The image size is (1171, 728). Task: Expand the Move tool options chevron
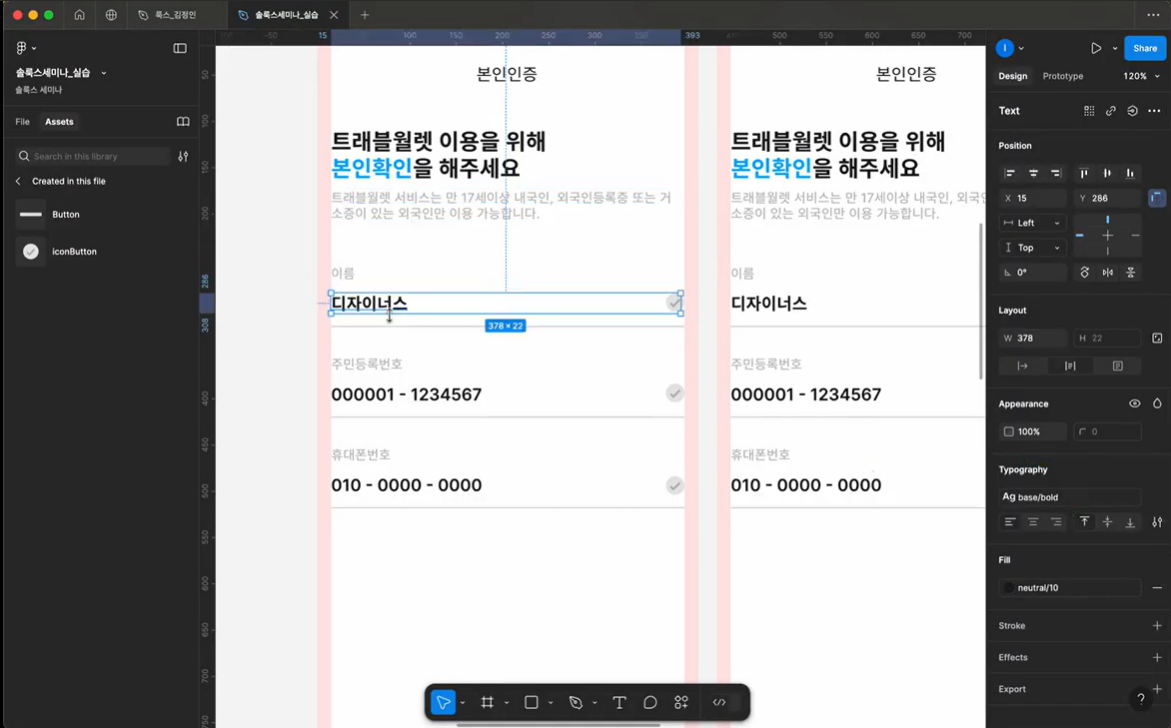pyautogui.click(x=463, y=703)
